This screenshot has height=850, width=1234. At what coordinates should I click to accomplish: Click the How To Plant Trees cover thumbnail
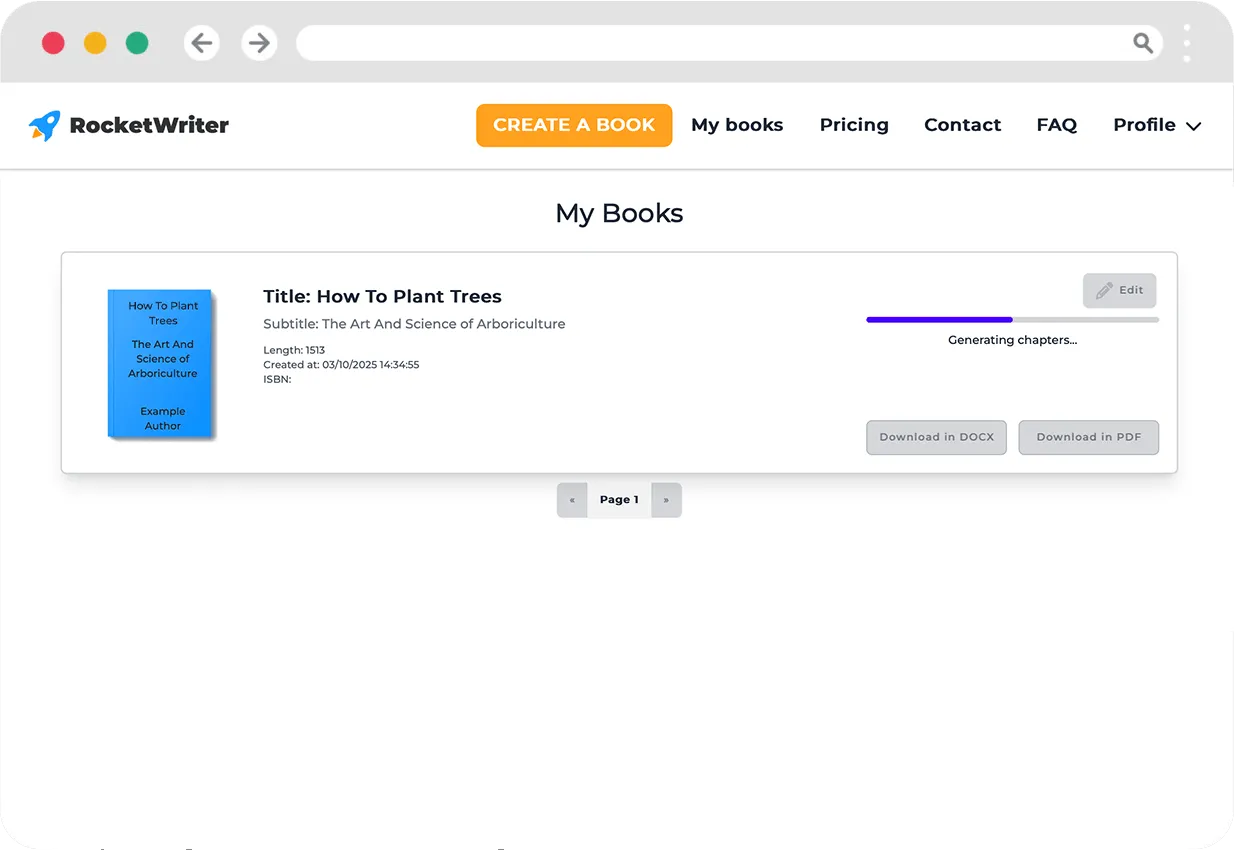coord(160,364)
